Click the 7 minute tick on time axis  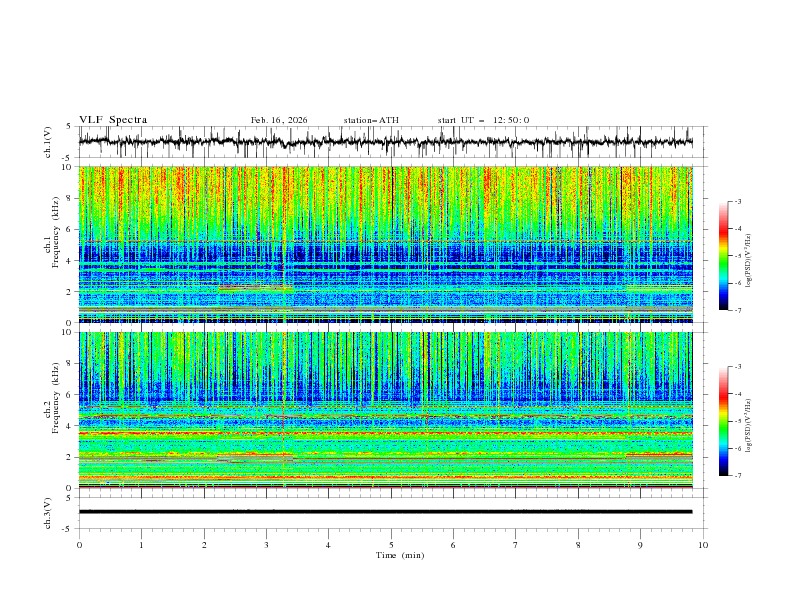click(516, 544)
